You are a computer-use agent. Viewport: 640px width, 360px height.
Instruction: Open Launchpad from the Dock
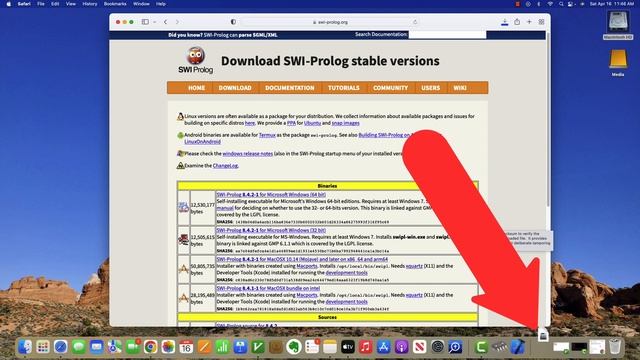click(43, 347)
